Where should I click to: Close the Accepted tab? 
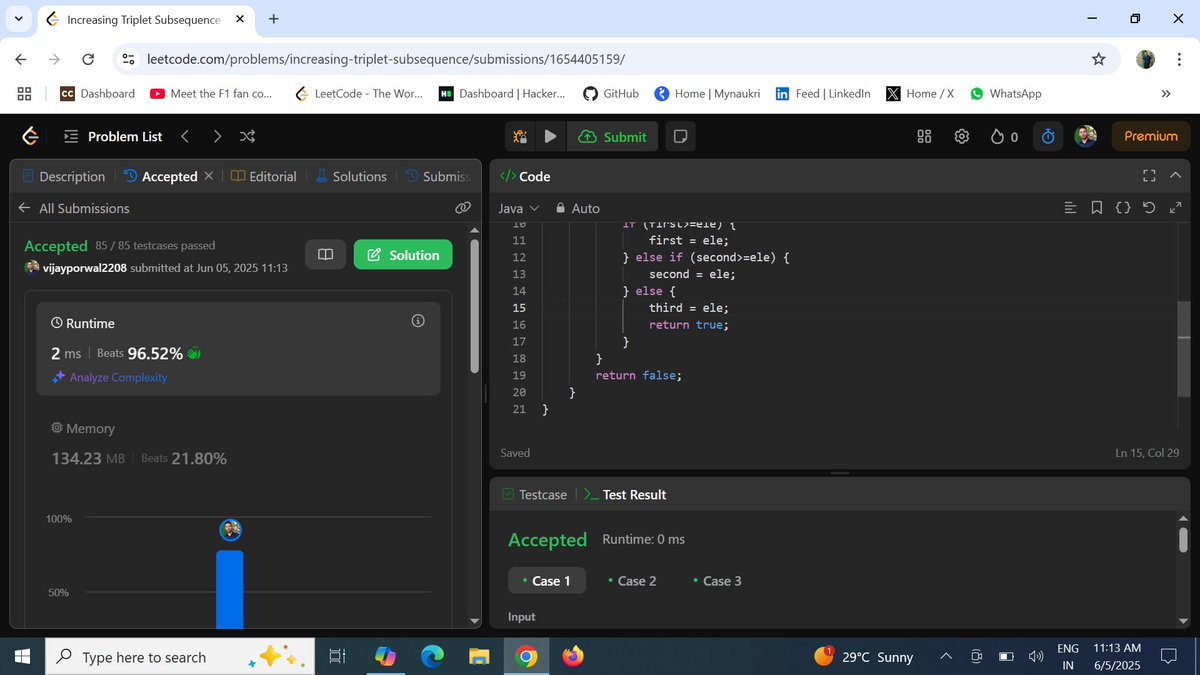208,176
